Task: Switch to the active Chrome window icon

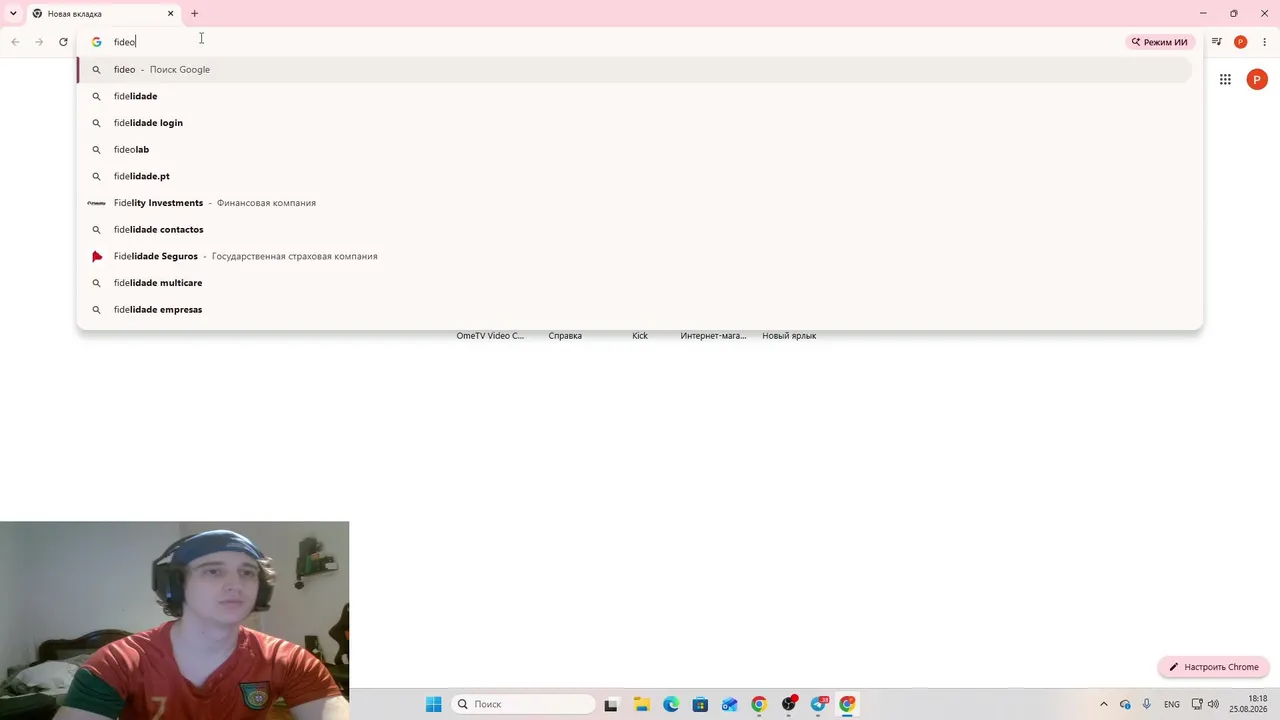Action: (x=847, y=705)
